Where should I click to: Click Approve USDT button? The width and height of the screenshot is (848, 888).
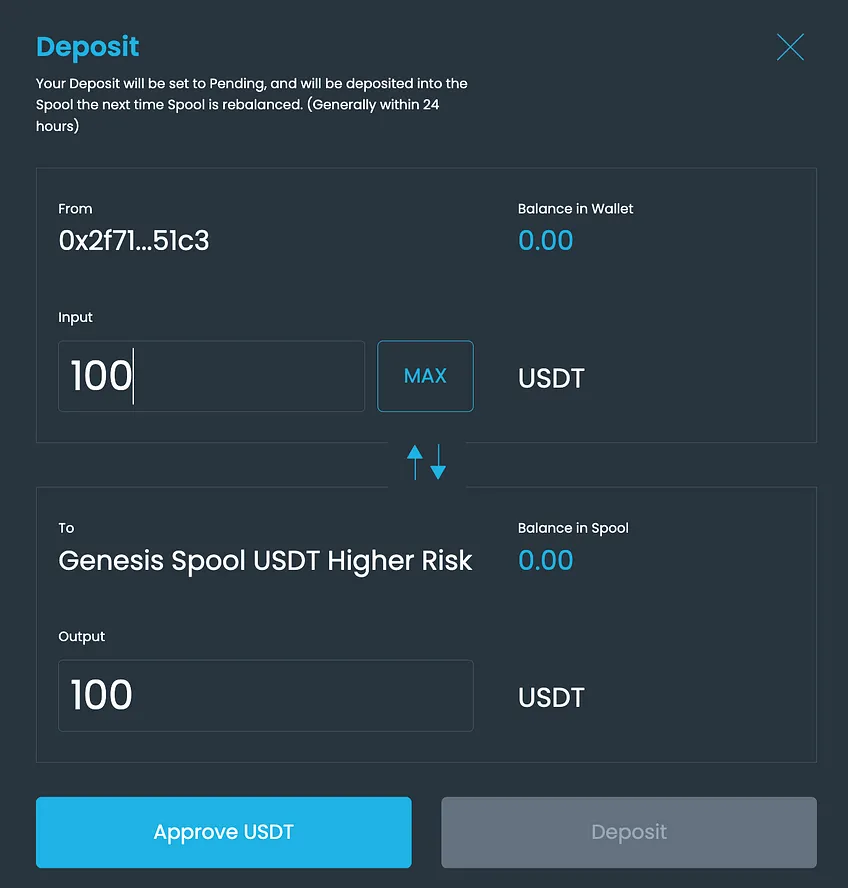click(x=224, y=832)
